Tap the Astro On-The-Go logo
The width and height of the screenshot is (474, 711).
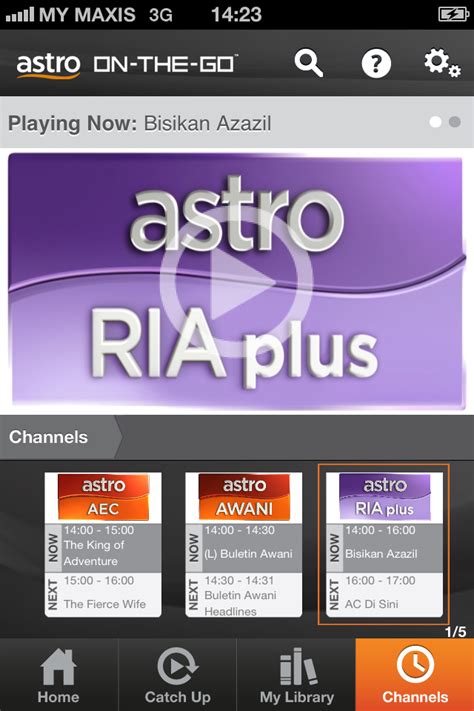coord(127,65)
